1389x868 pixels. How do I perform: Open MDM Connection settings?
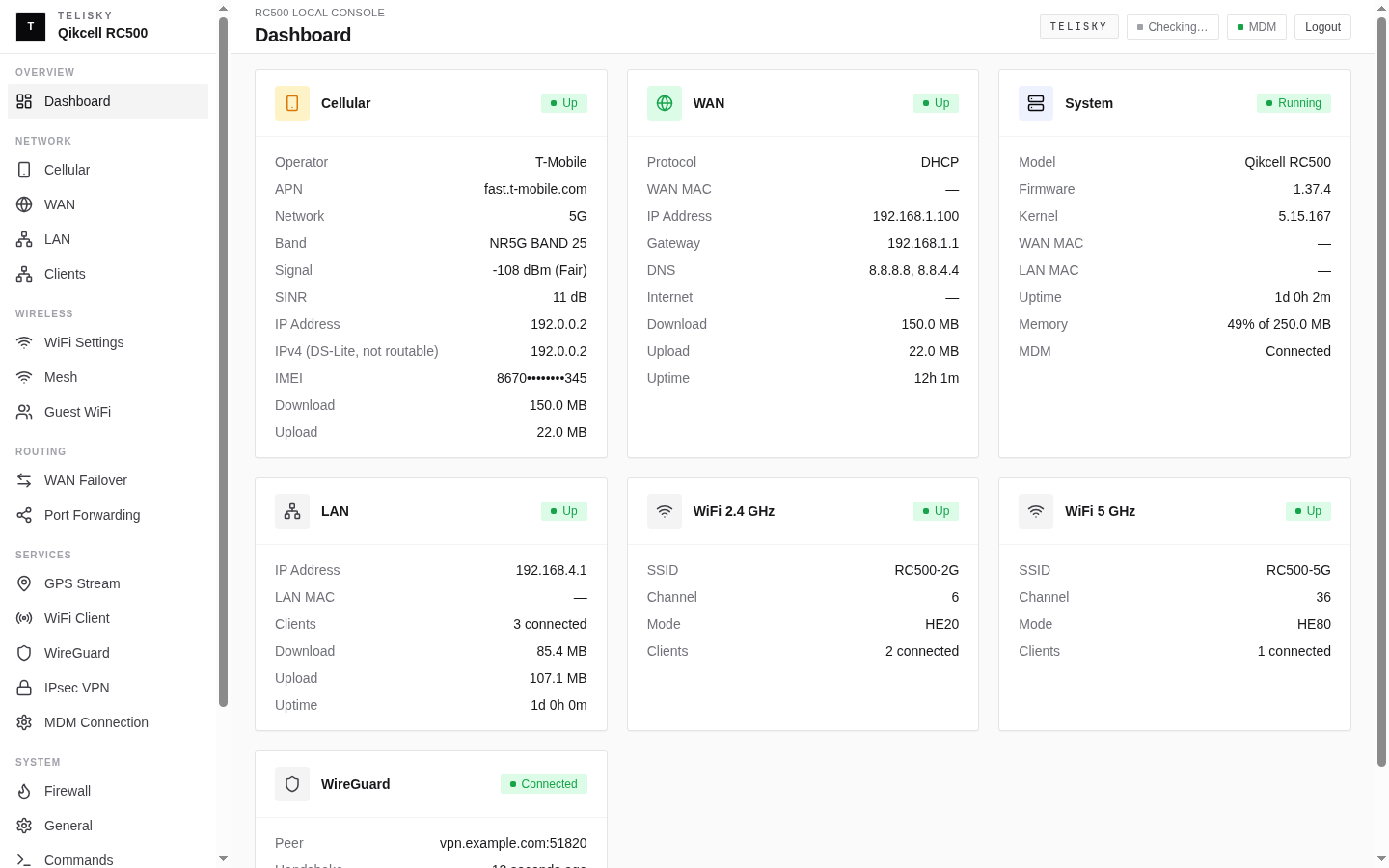tap(108, 722)
